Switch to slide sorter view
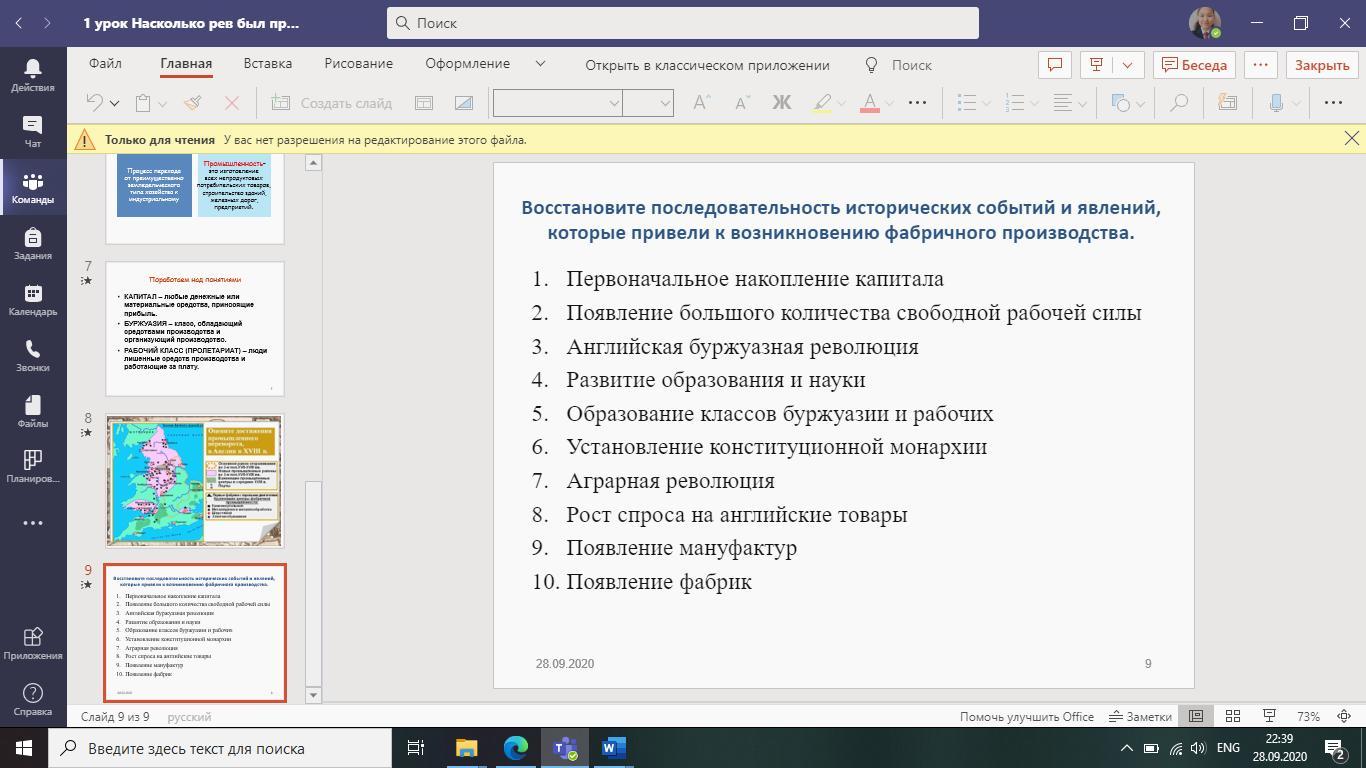 click(x=1233, y=716)
